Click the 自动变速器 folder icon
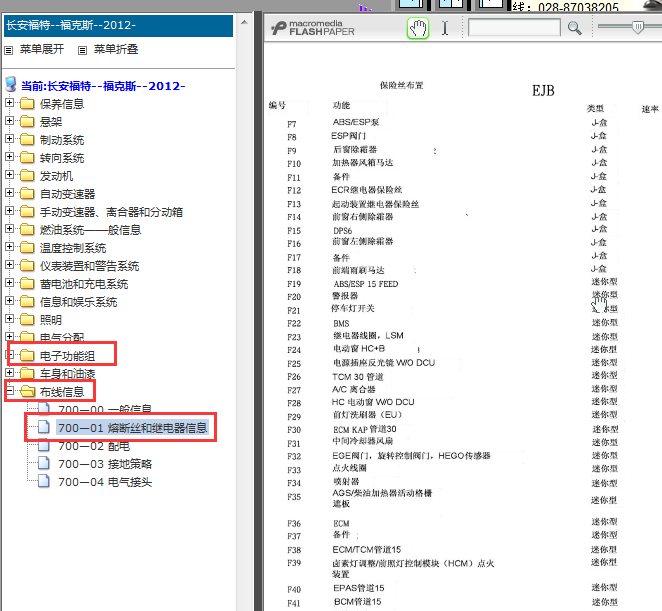This screenshot has height=611, width=662. [27, 193]
